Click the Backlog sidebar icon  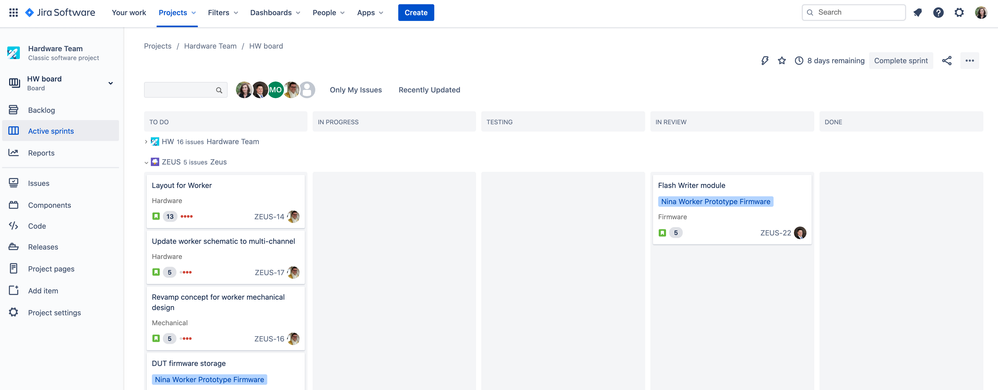tap(13, 110)
